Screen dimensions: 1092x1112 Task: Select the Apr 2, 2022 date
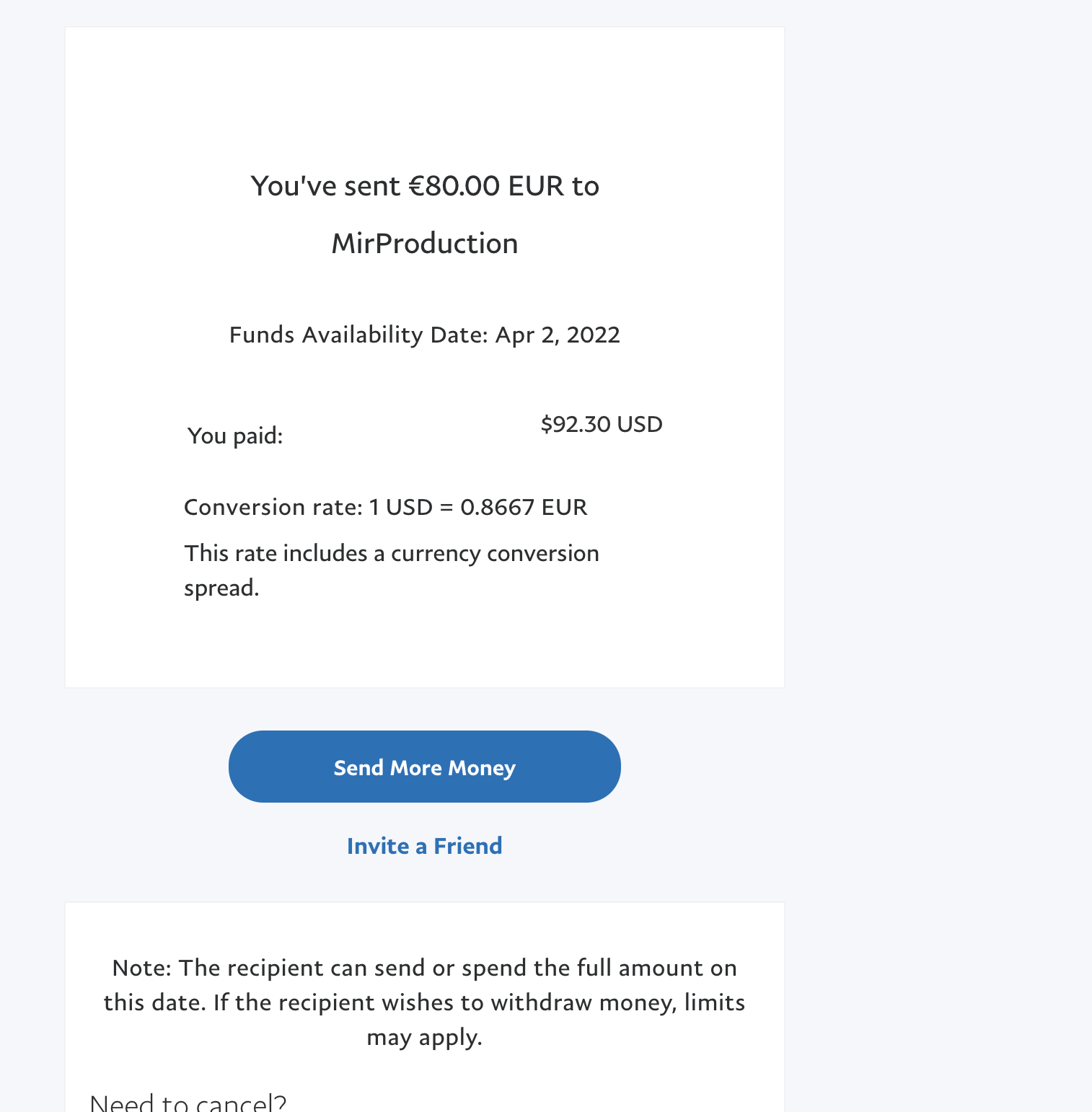tap(558, 335)
